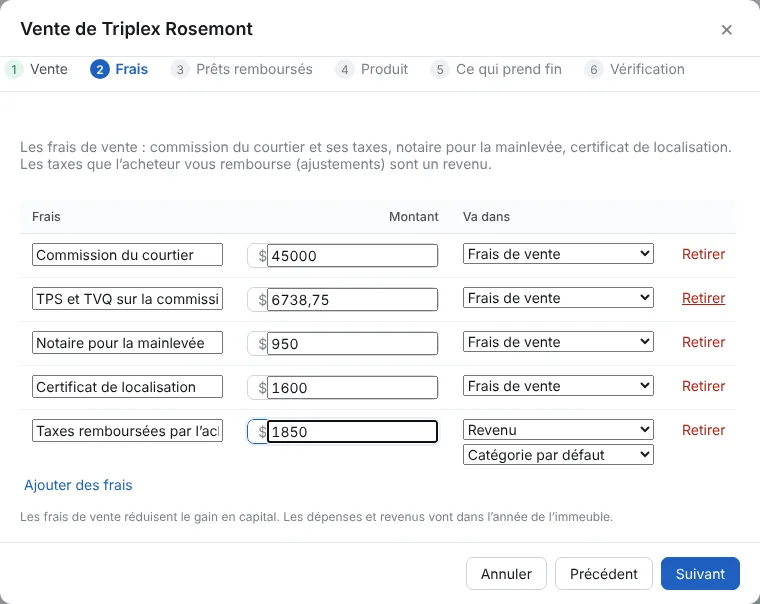Edit the TPS et TVQ name field

pyautogui.click(x=127, y=299)
